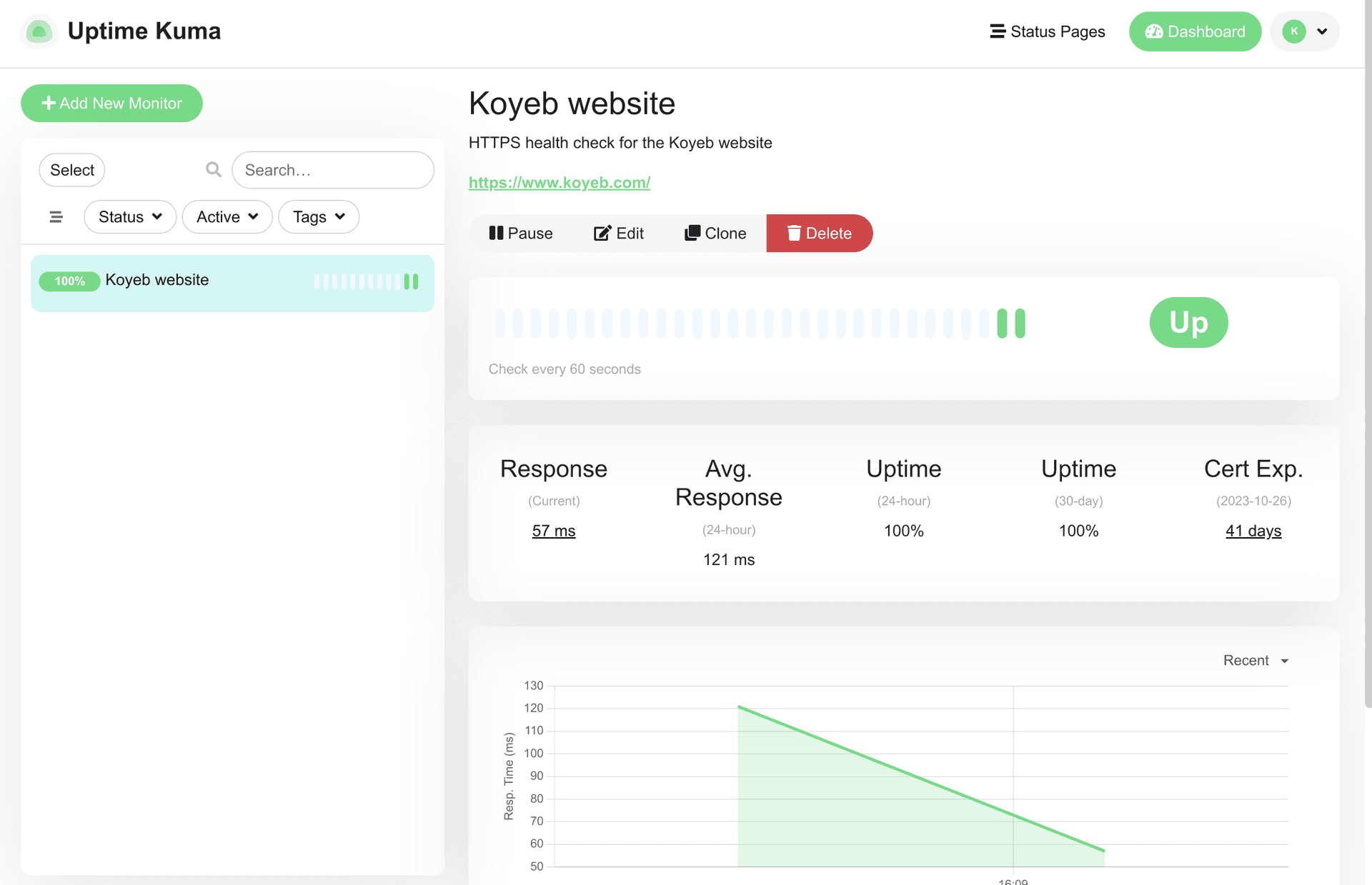Open the Active filter dropdown
Screen dimensions: 1372x885
point(227,216)
